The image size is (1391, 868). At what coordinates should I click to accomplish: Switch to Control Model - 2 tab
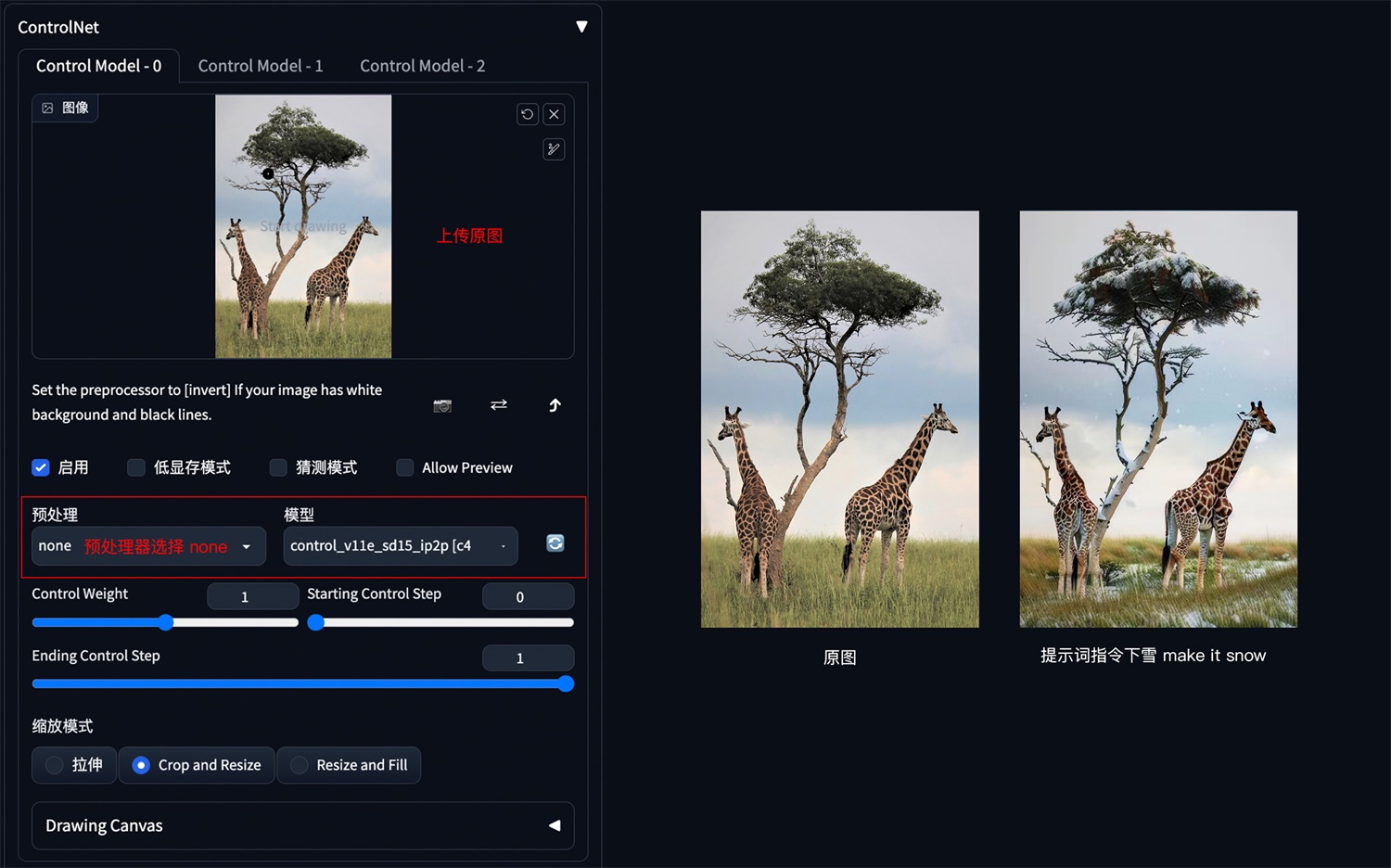[x=422, y=66]
